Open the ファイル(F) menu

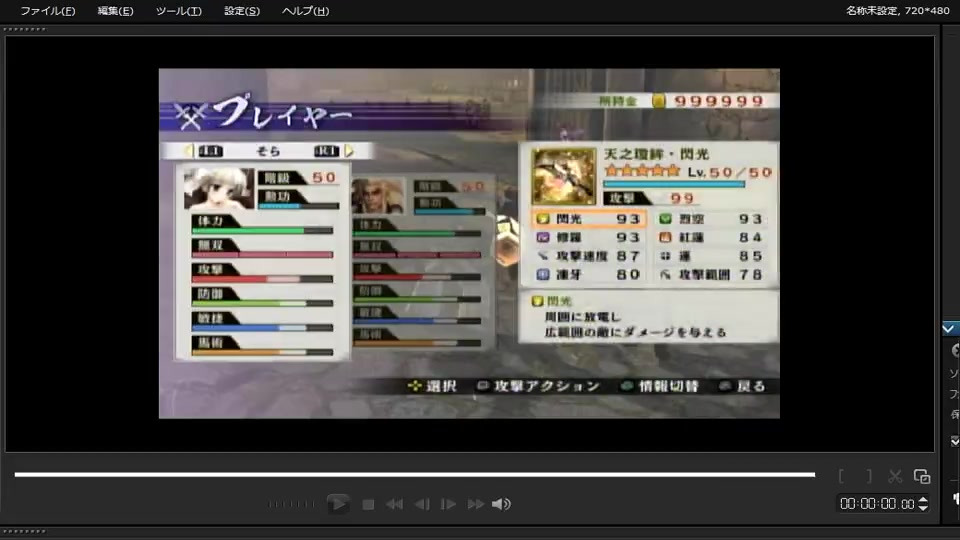(x=48, y=11)
